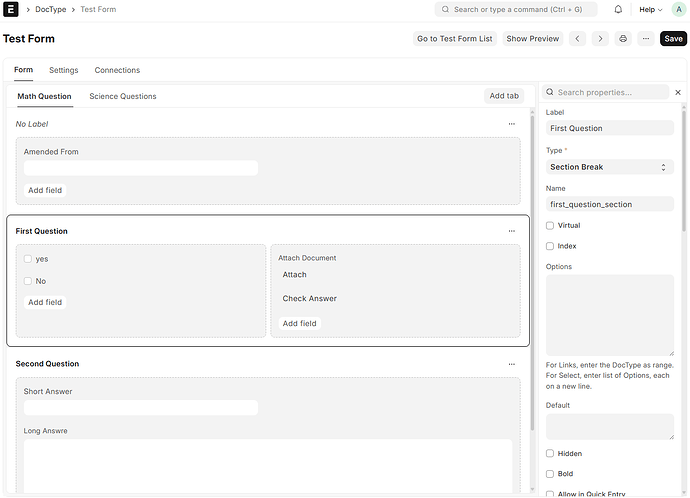Add field below Check Answer
The height and width of the screenshot is (498, 690).
[x=299, y=323]
